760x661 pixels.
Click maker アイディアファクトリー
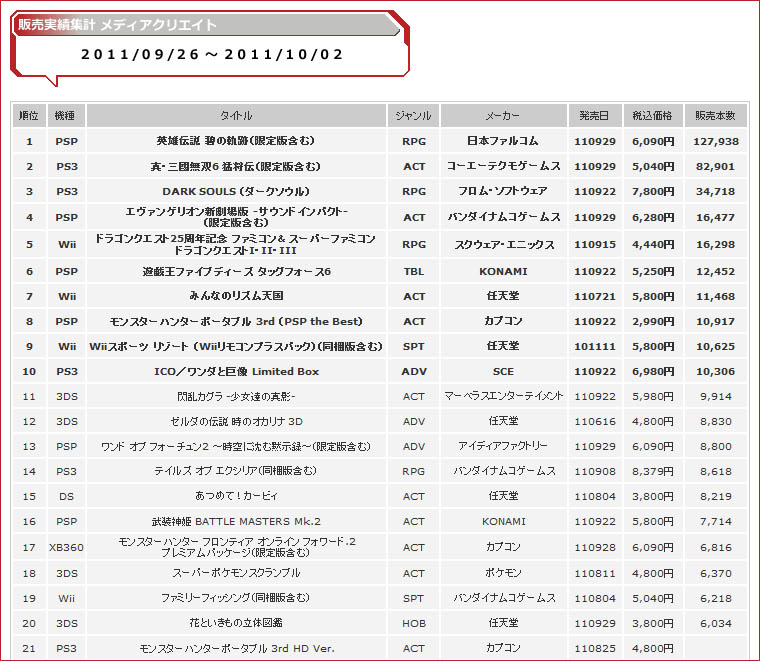[503, 446]
